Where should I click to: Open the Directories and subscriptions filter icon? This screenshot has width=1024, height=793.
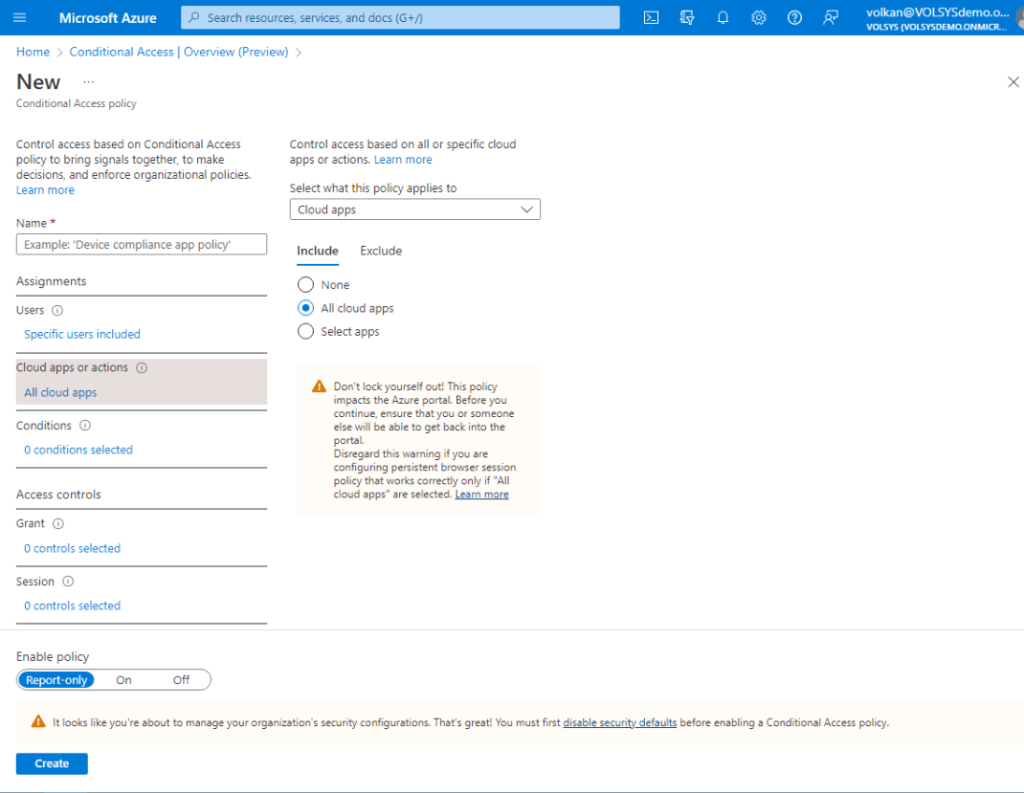tap(687, 18)
